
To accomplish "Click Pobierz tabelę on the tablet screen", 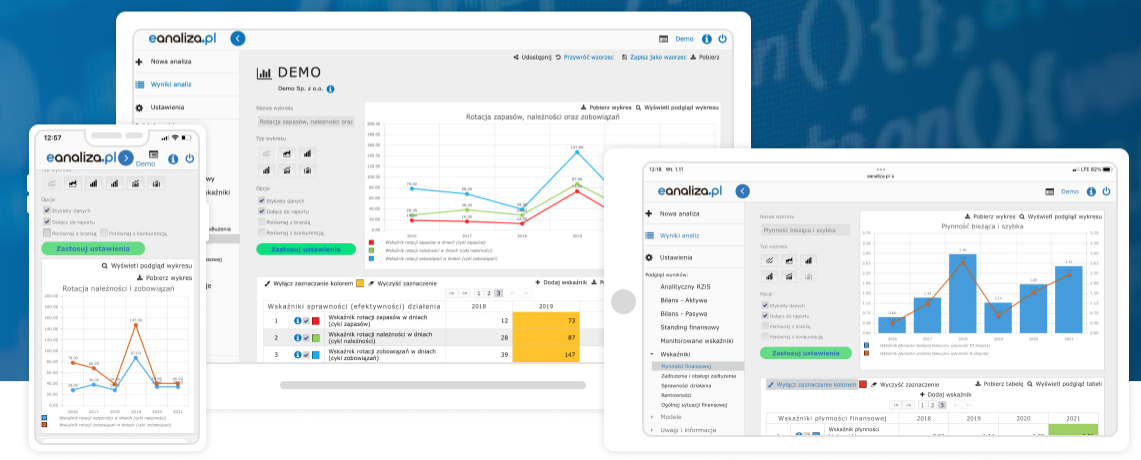I will [999, 384].
